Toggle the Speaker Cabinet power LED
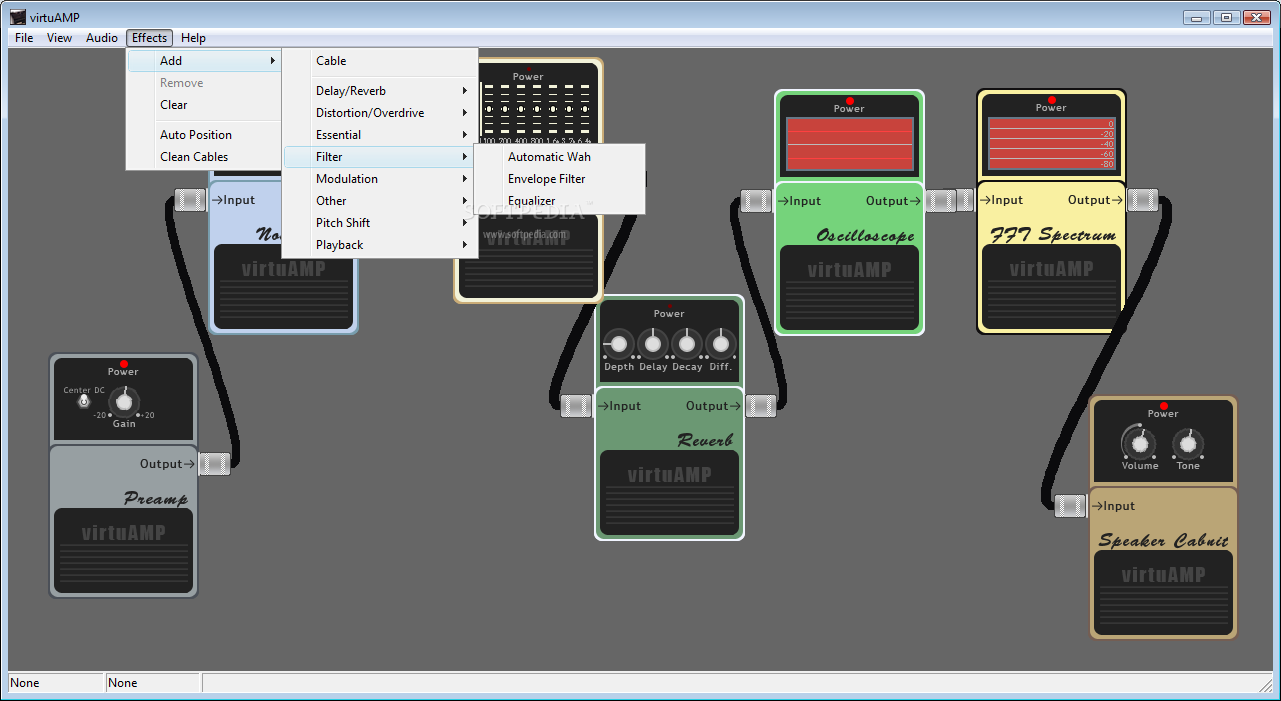The image size is (1281, 701). (x=1163, y=406)
